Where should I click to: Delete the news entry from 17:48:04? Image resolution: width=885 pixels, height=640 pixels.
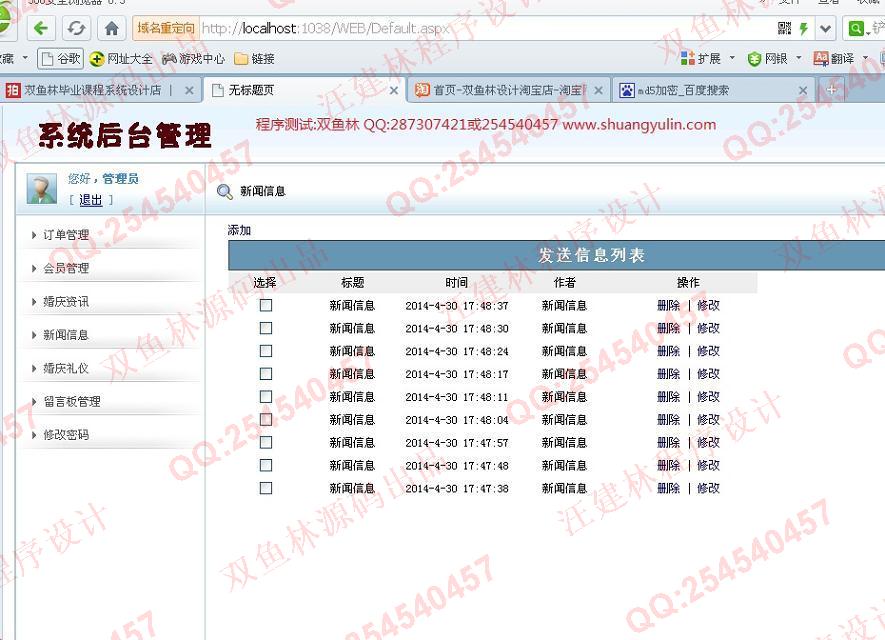669,419
